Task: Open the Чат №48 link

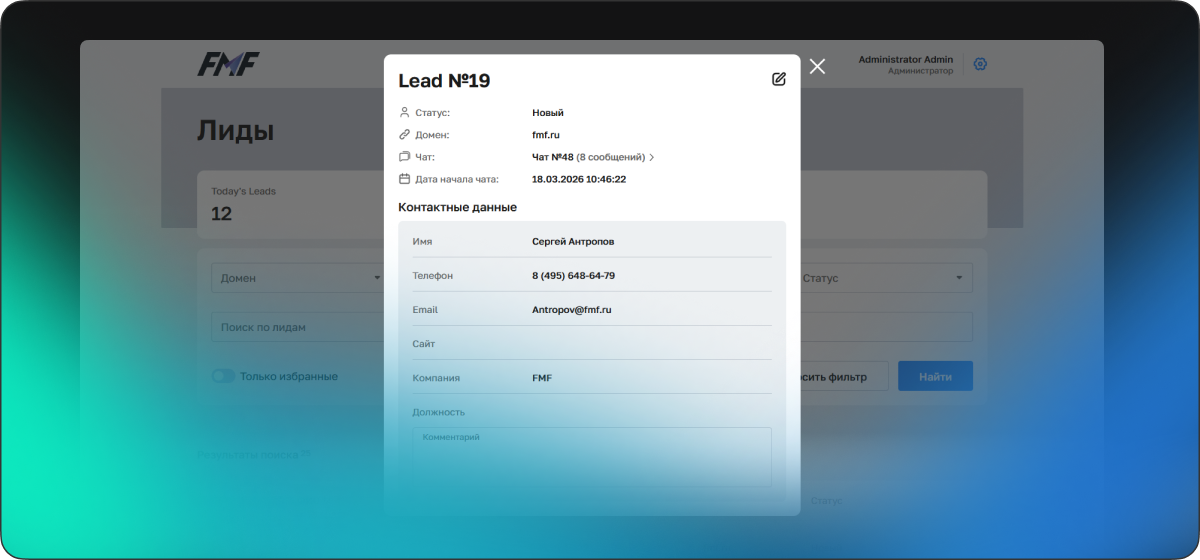Action: (553, 157)
